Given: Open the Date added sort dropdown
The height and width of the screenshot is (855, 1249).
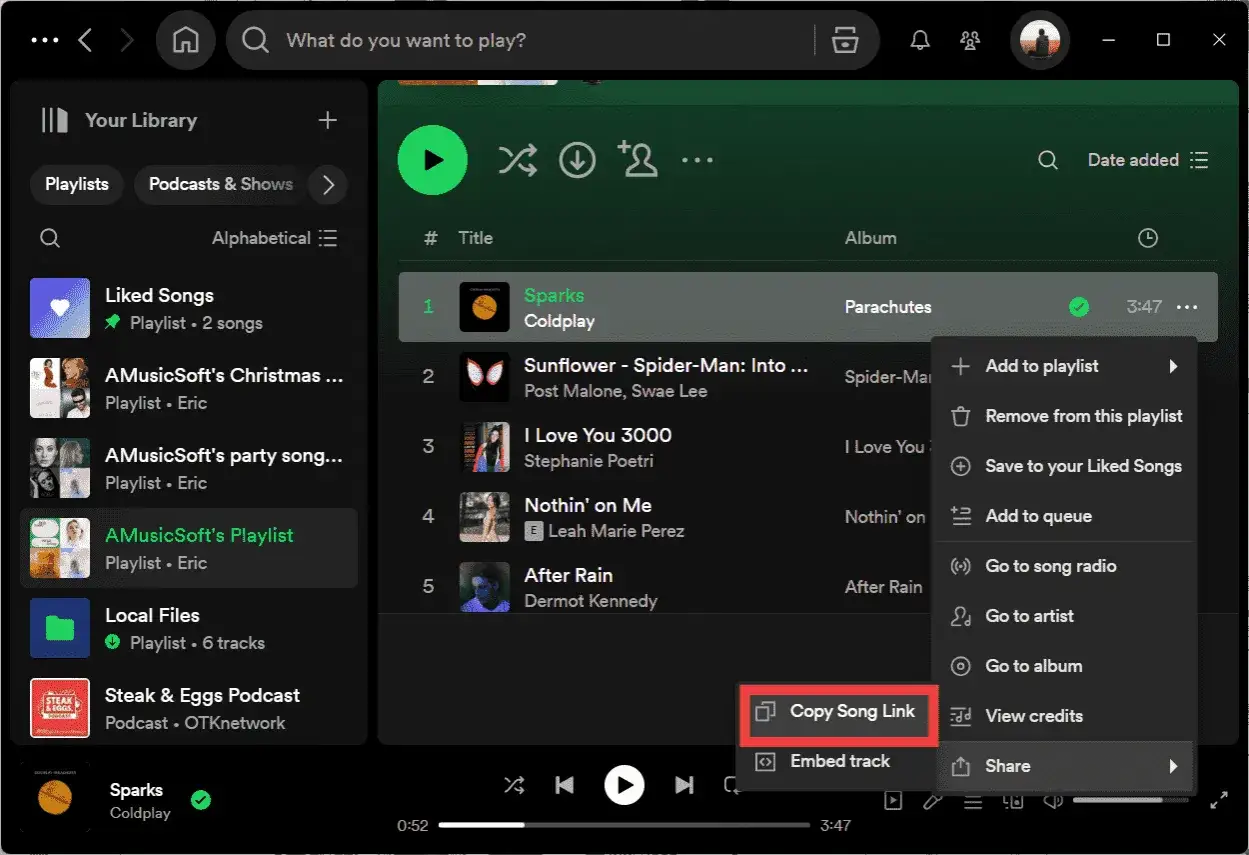Looking at the screenshot, I should coord(1135,159).
